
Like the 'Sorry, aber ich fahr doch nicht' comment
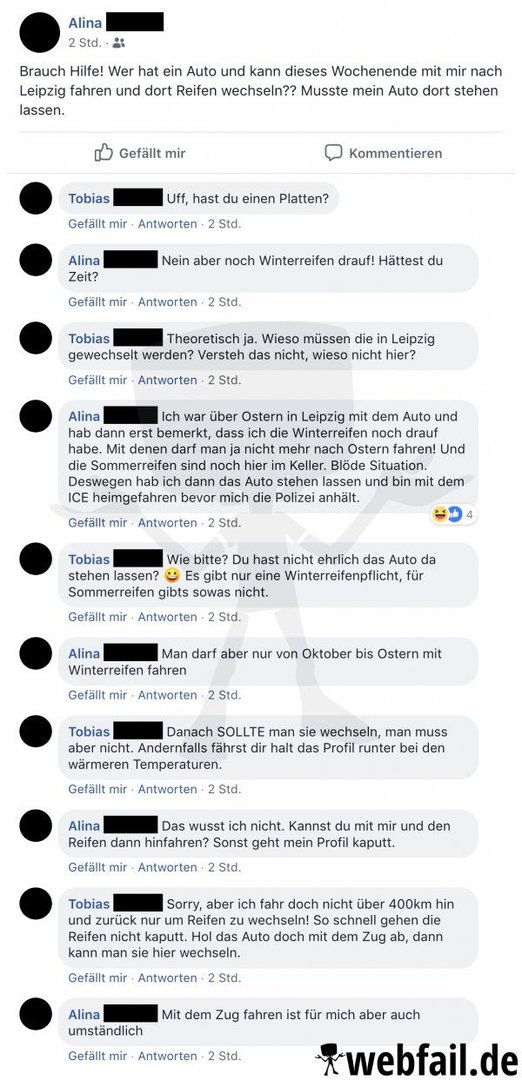click(x=98, y=977)
